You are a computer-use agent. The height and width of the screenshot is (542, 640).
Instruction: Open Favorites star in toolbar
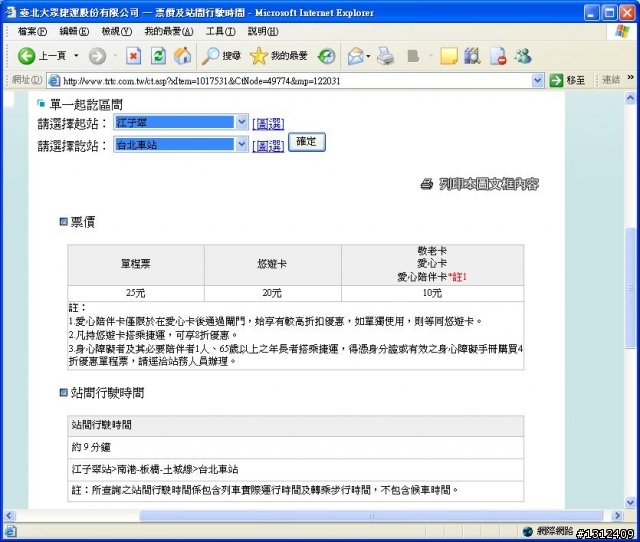point(279,56)
